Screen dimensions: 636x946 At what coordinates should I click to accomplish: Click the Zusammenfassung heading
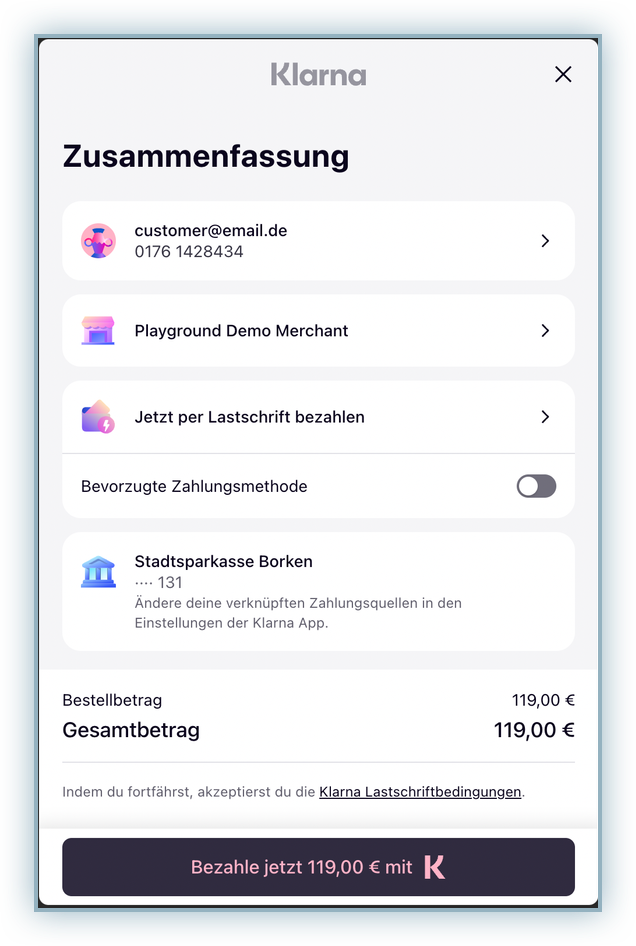(x=205, y=157)
